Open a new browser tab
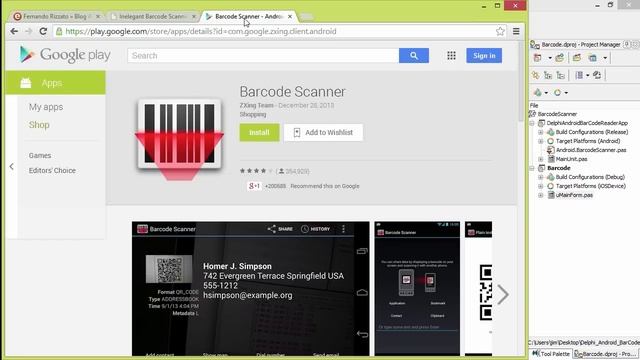 click(307, 17)
